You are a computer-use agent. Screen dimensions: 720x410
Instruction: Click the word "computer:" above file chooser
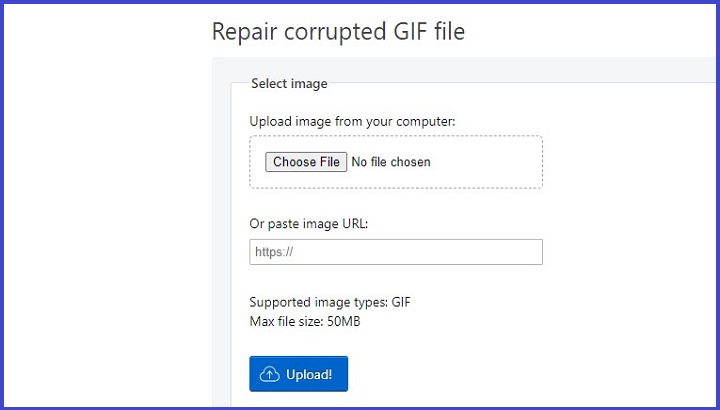[424, 121]
